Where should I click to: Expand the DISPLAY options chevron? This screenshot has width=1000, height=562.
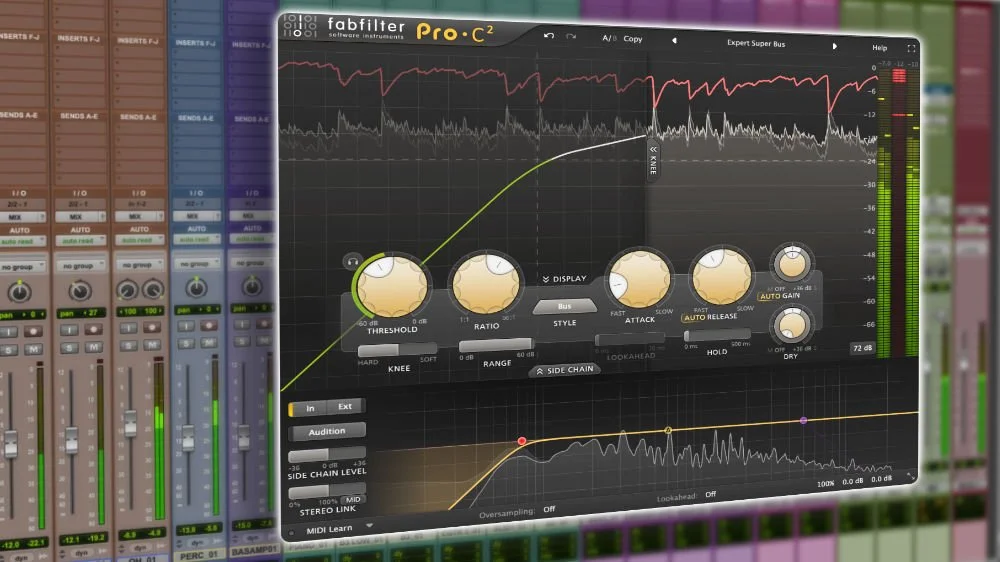(x=546, y=279)
